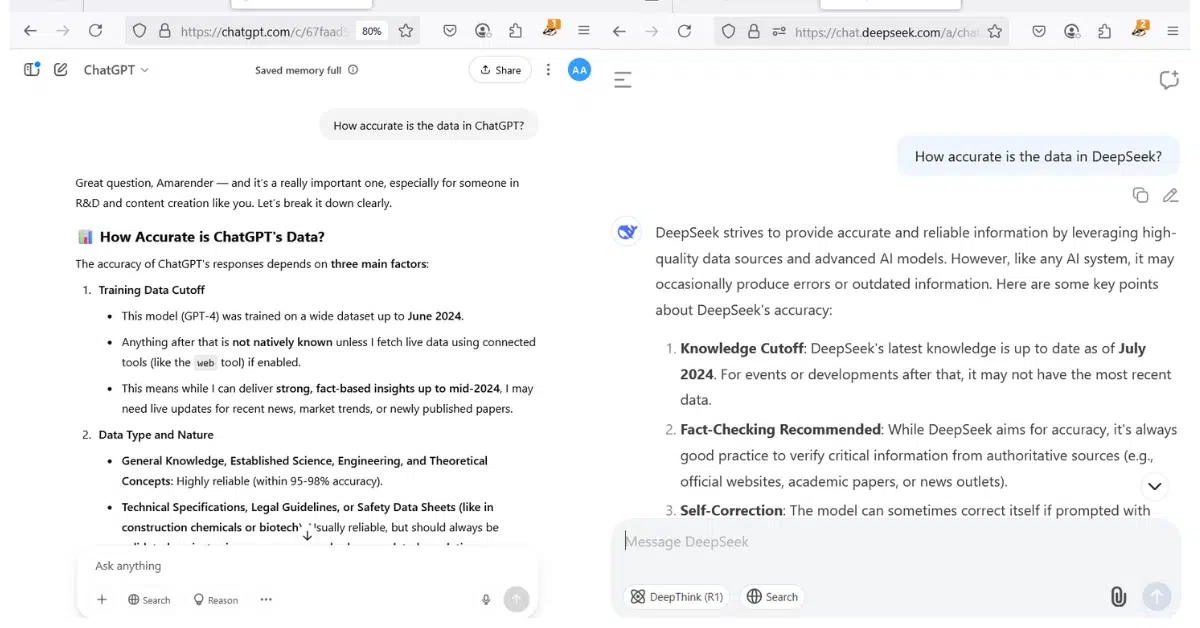Copy the DeepSeek user question

click(x=1140, y=195)
